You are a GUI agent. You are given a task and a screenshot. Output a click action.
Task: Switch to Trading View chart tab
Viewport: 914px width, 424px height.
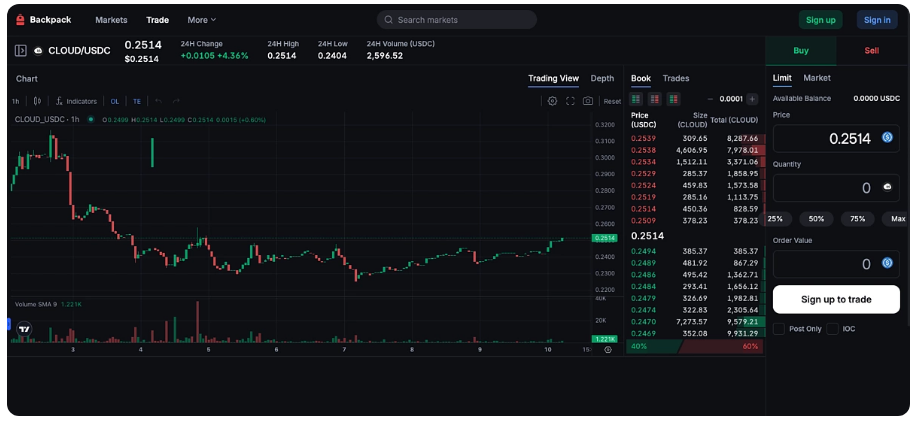tap(553, 78)
